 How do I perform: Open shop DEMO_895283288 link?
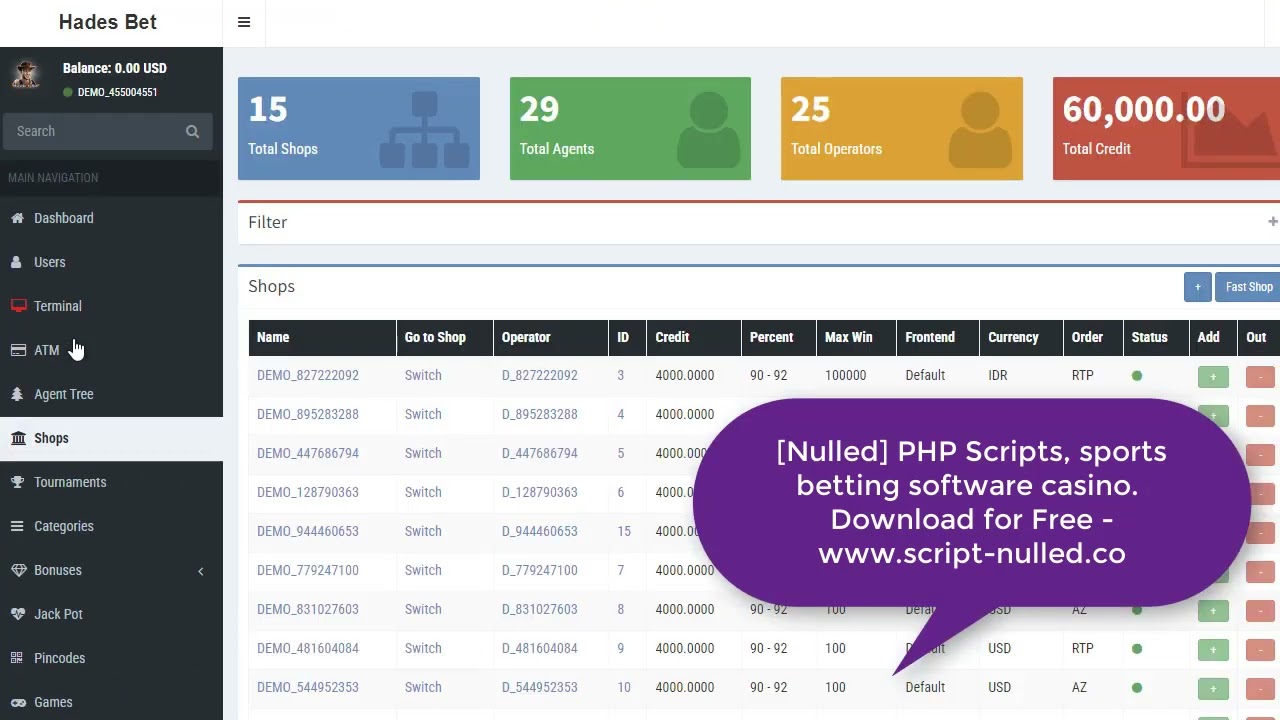(x=308, y=414)
